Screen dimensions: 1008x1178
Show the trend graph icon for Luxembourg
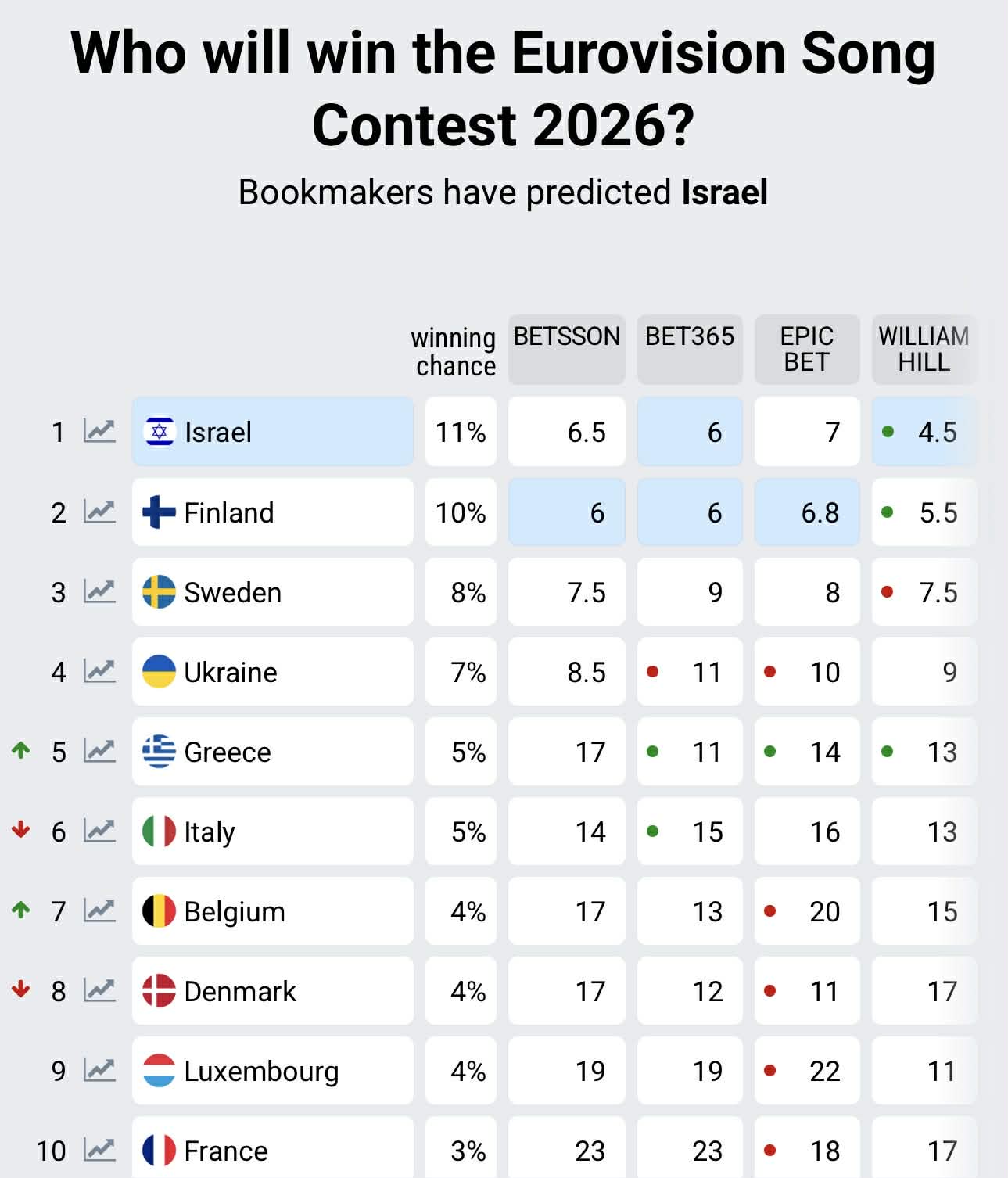coord(99,1070)
